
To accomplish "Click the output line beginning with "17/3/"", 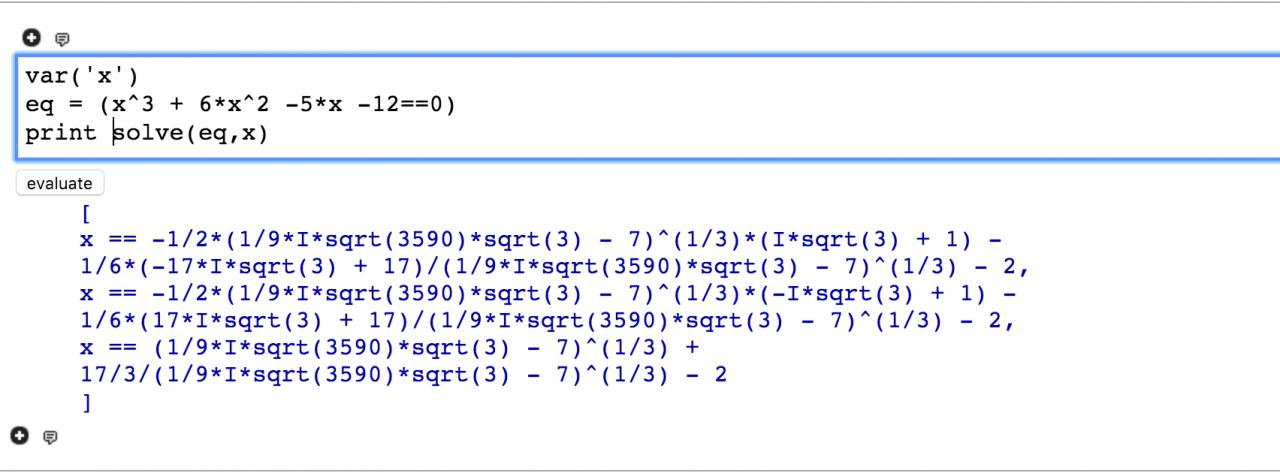I will [x=403, y=376].
